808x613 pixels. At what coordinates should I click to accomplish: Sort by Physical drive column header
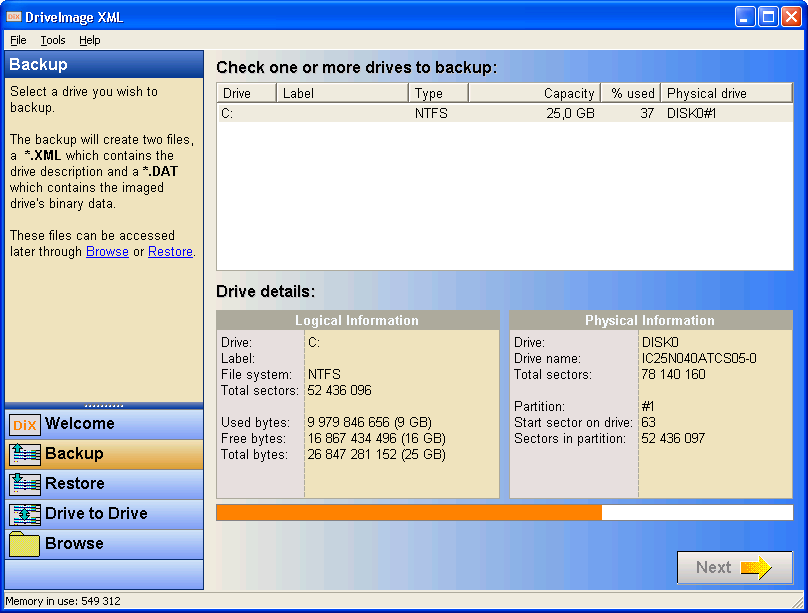pyautogui.click(x=726, y=93)
